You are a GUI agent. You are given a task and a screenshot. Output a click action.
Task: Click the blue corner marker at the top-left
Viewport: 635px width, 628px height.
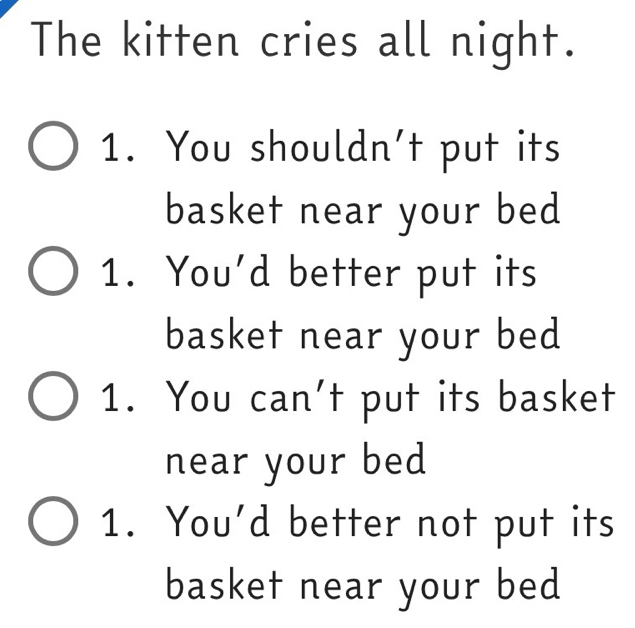[6, 5]
